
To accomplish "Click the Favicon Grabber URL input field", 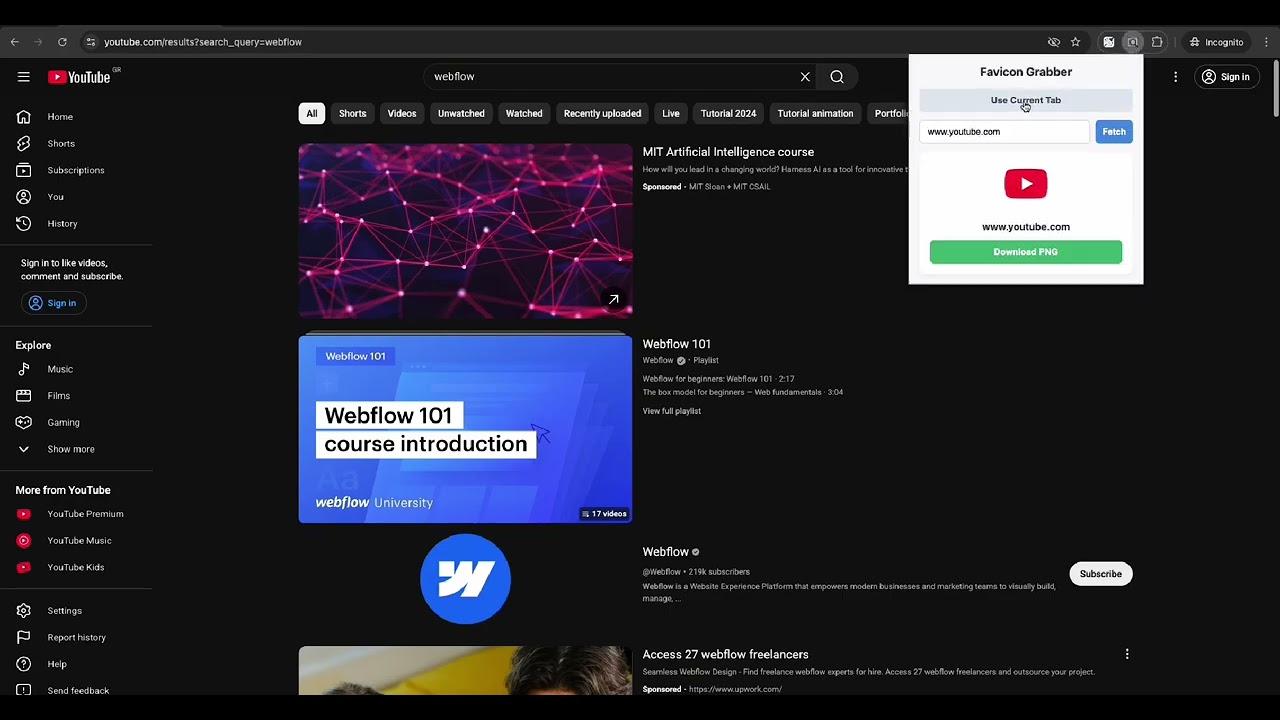I will point(1004,132).
